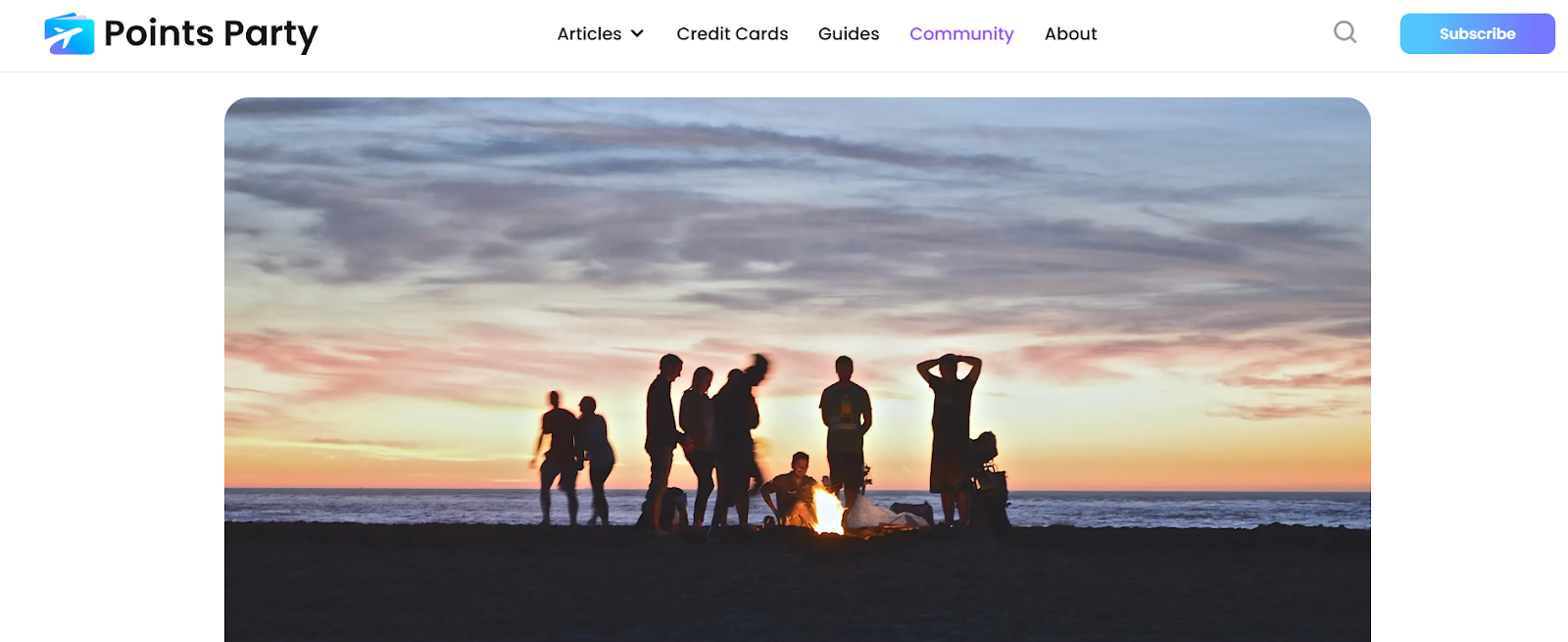Click the two silhouettes standing farthest left
1568x642 pixels.
574,459
